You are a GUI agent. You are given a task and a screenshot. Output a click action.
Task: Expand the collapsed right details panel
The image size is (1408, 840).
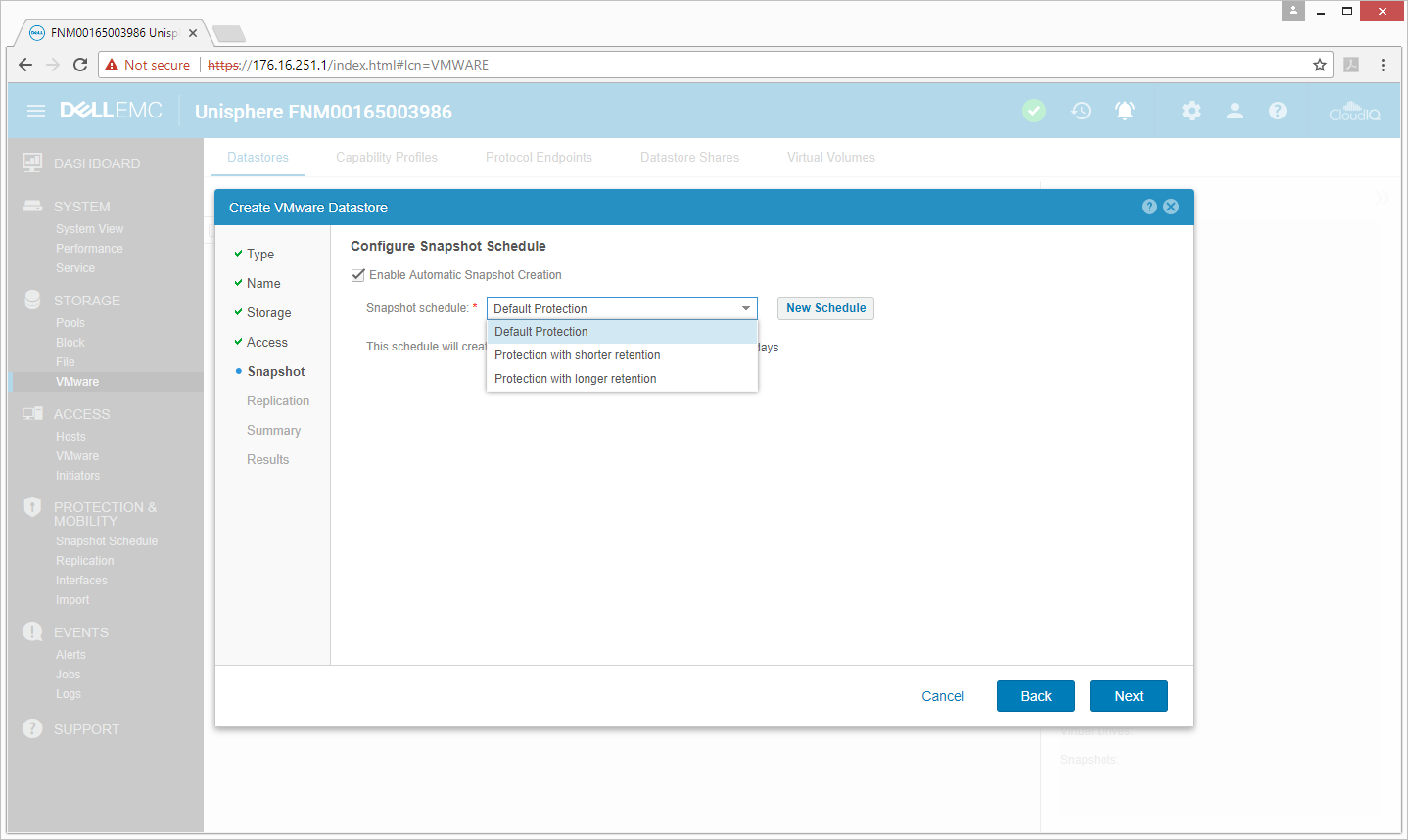(x=1382, y=197)
